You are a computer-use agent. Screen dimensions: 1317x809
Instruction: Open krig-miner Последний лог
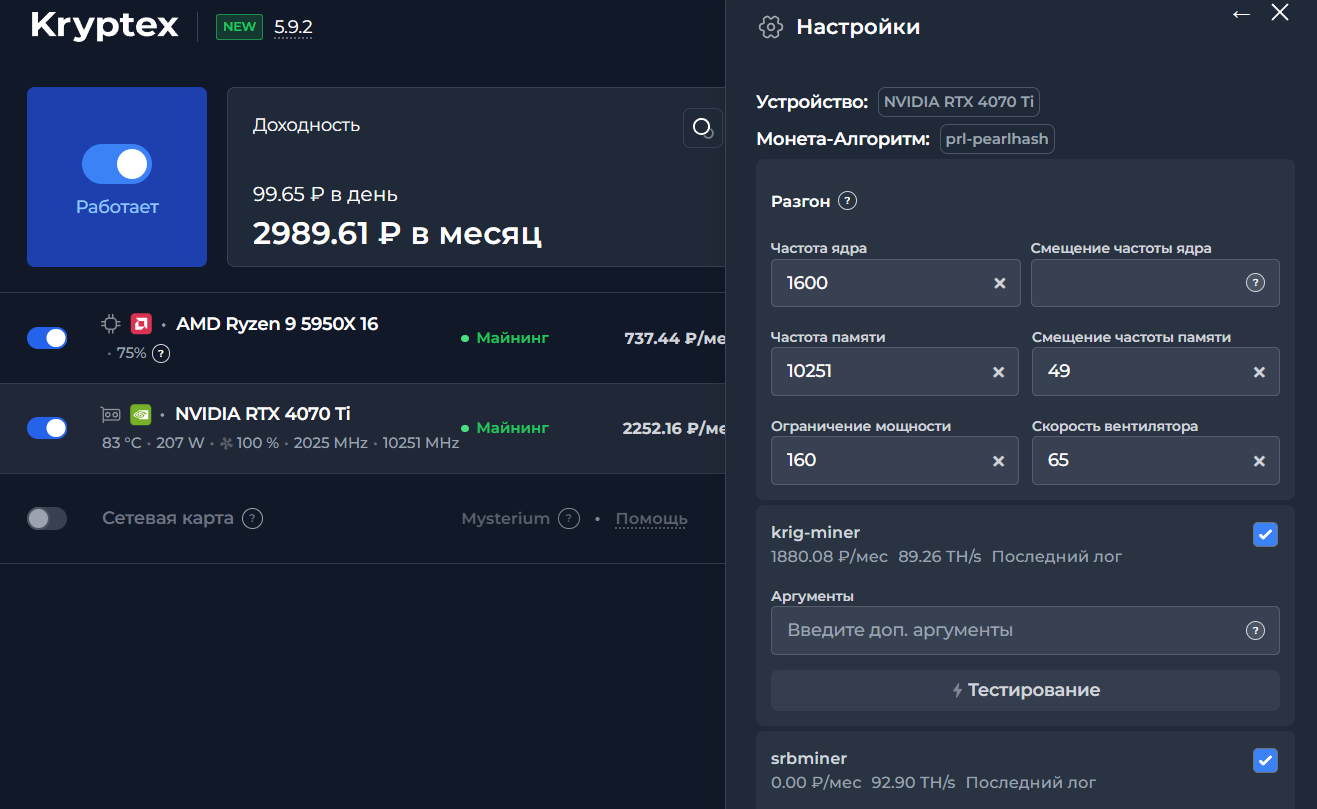coord(1057,556)
